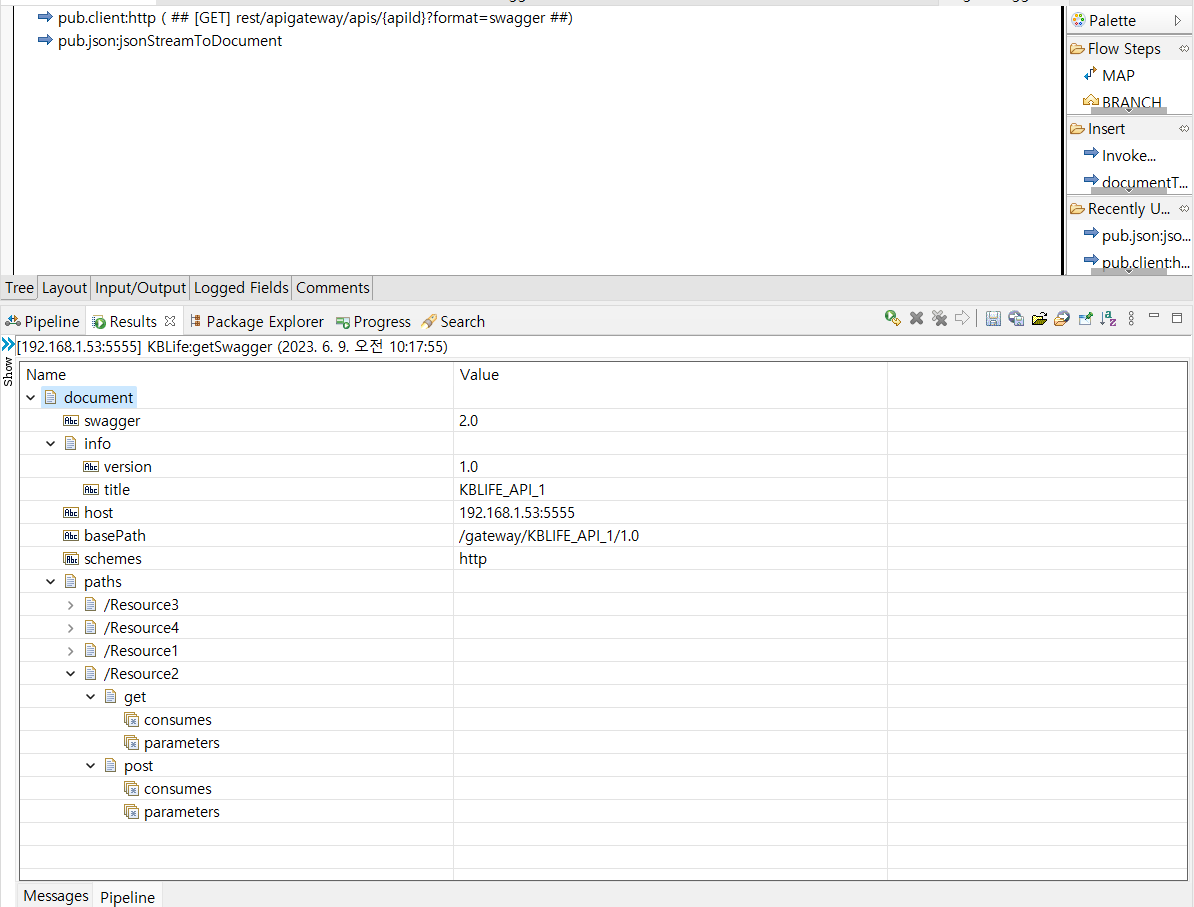Image resolution: width=1194 pixels, height=907 pixels.
Task: Click the run/relaunch icon in Results toolbar
Action: point(893,318)
